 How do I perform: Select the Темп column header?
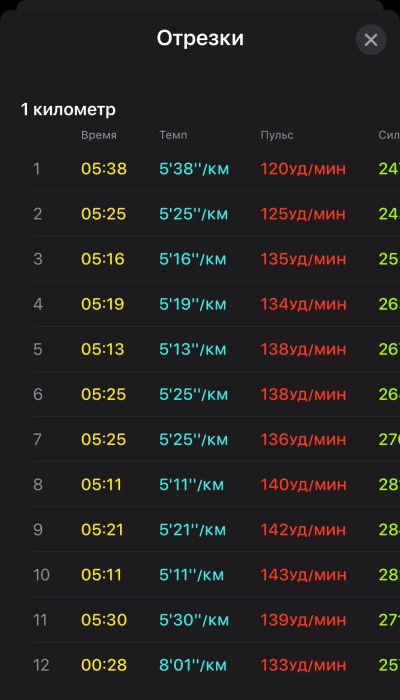click(173, 135)
